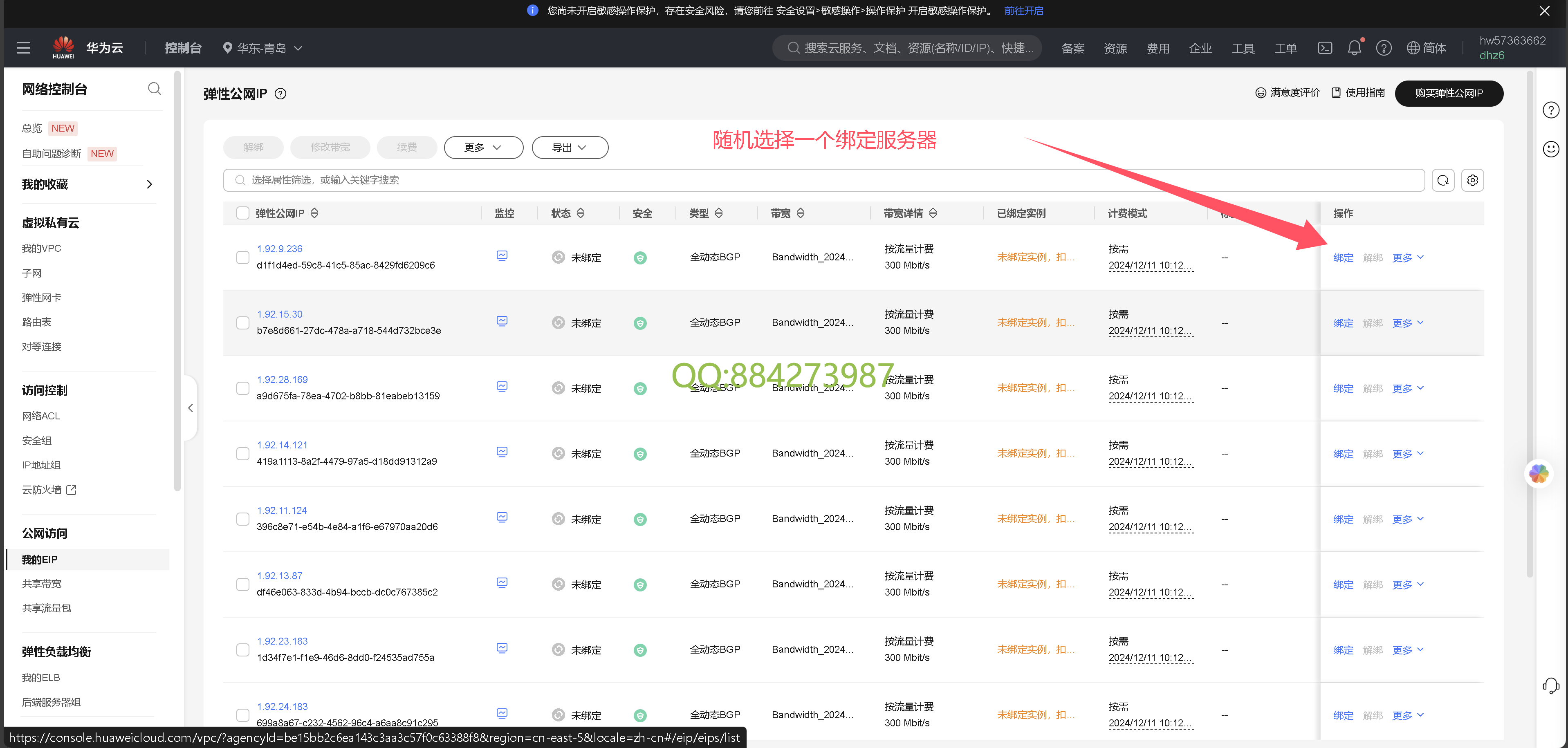Click the search icon in network console sidebar
Screen dimensions: 1568x748
(x=155, y=89)
